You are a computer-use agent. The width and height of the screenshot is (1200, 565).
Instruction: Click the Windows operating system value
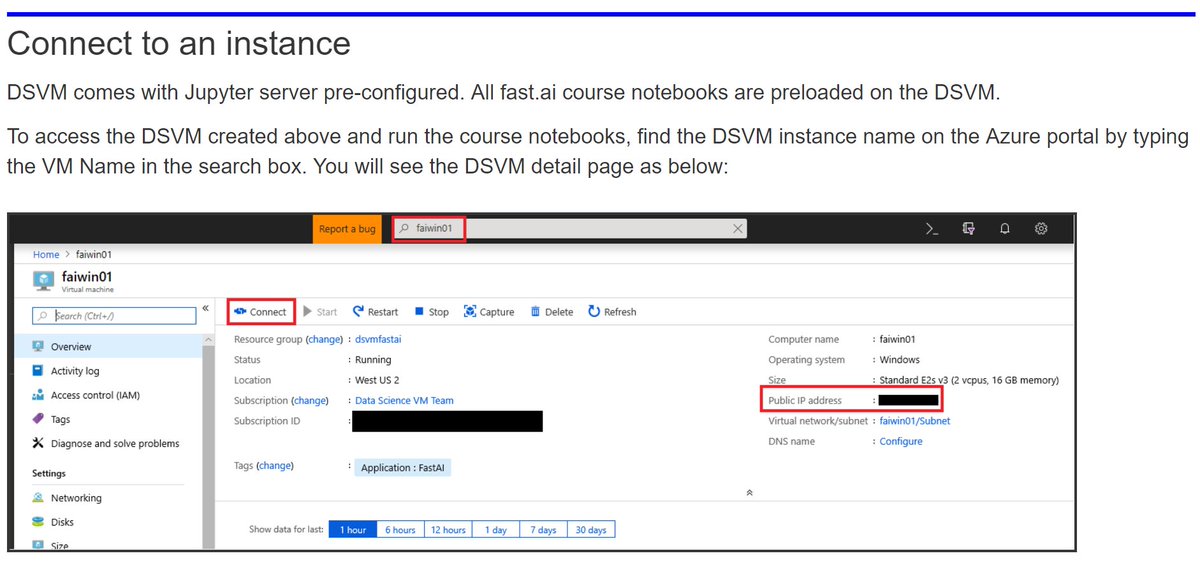pyautogui.click(x=899, y=360)
